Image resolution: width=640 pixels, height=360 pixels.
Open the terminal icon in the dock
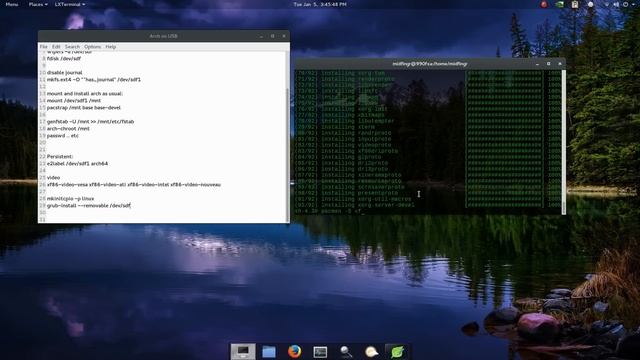pyautogui.click(x=320, y=352)
